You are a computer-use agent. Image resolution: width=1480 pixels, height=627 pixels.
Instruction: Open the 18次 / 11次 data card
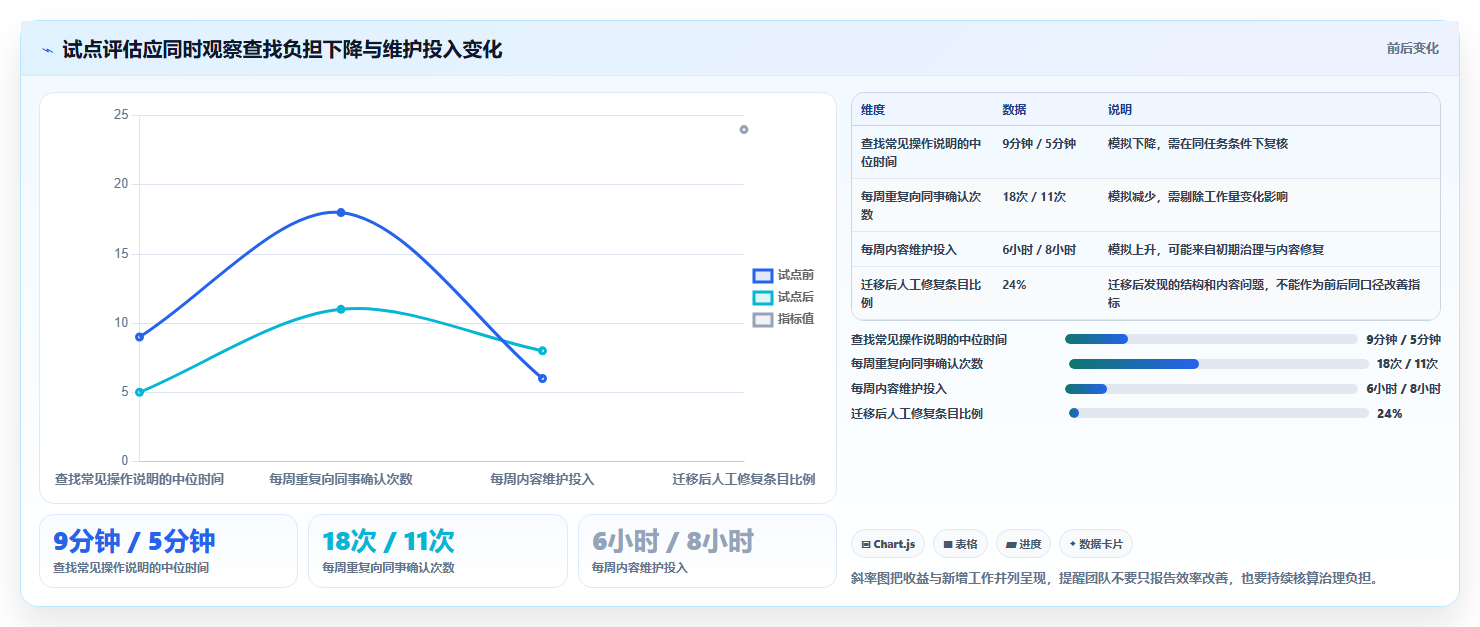(438, 551)
